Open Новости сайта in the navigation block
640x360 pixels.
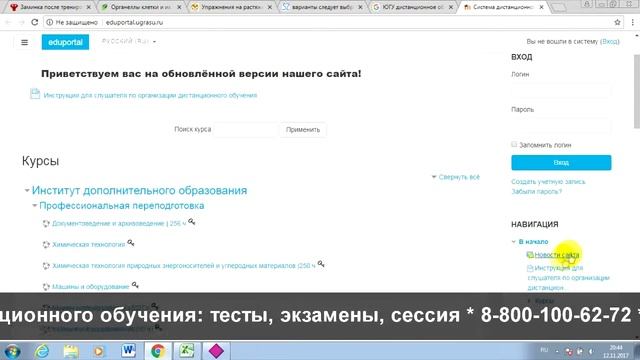(x=557, y=255)
